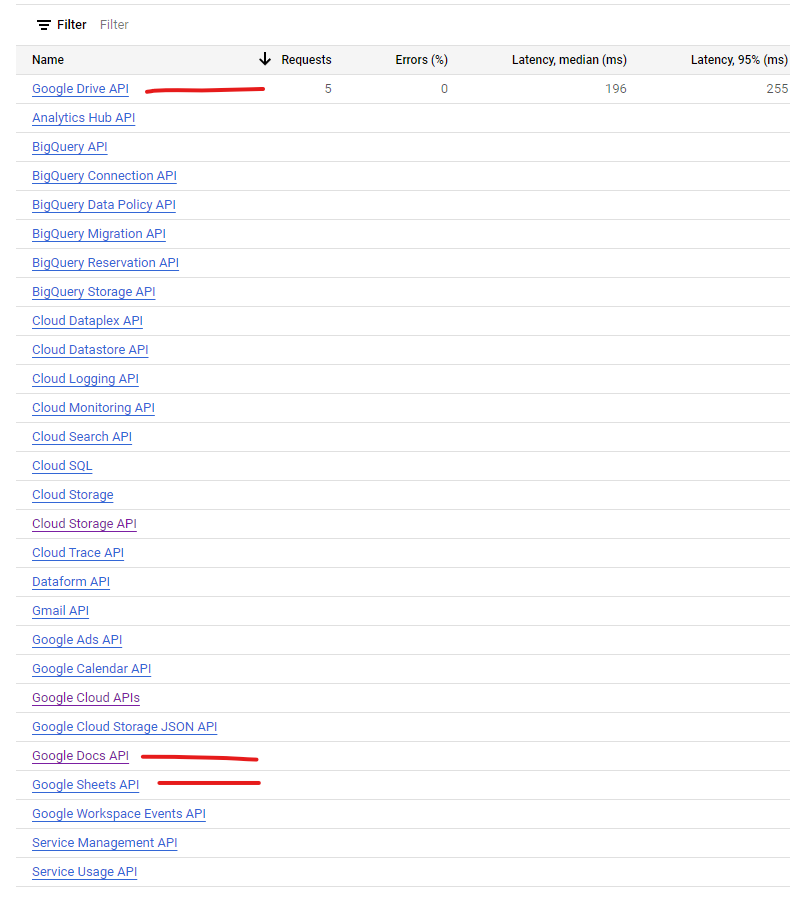Select 95% latency value 255
790x916 pixels.
[777, 89]
